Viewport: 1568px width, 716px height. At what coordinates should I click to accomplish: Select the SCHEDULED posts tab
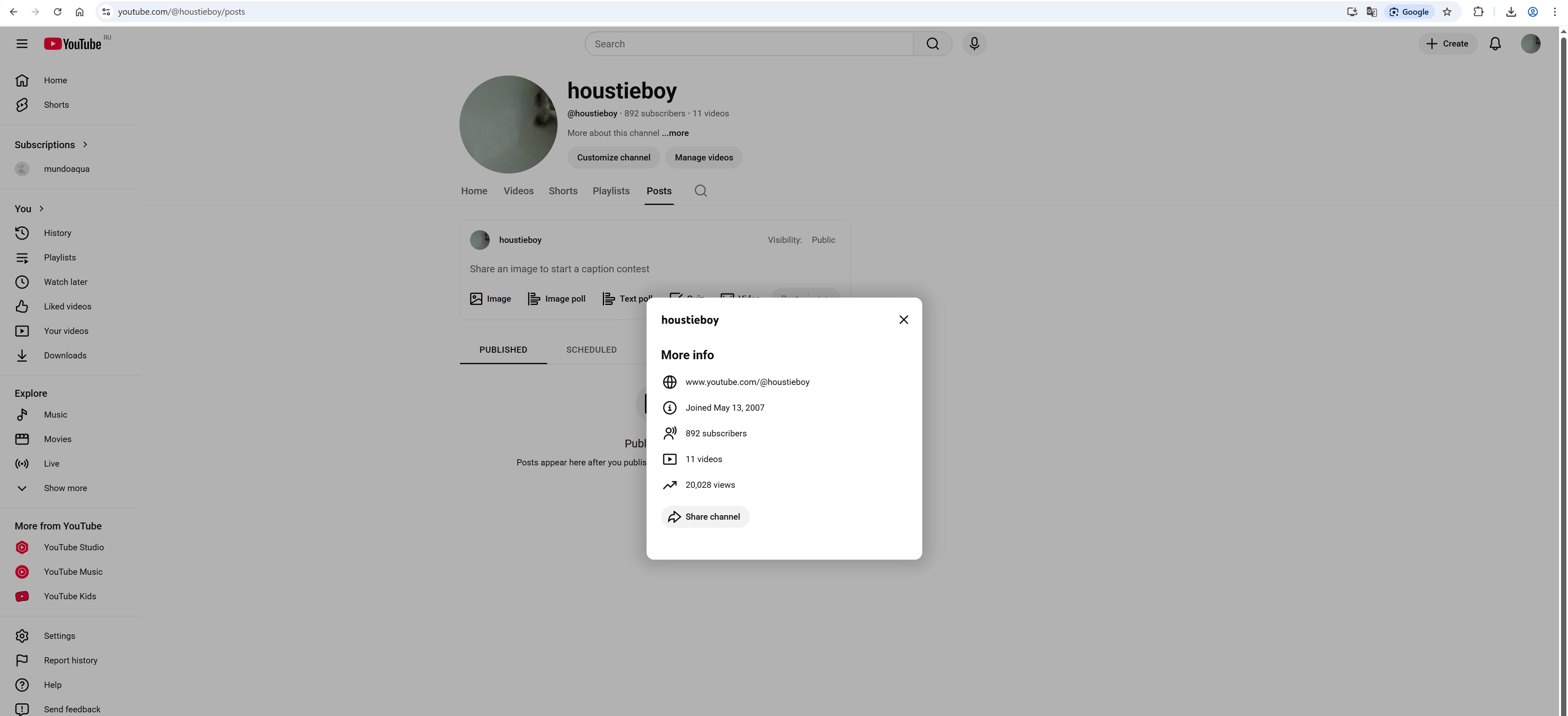click(x=592, y=350)
